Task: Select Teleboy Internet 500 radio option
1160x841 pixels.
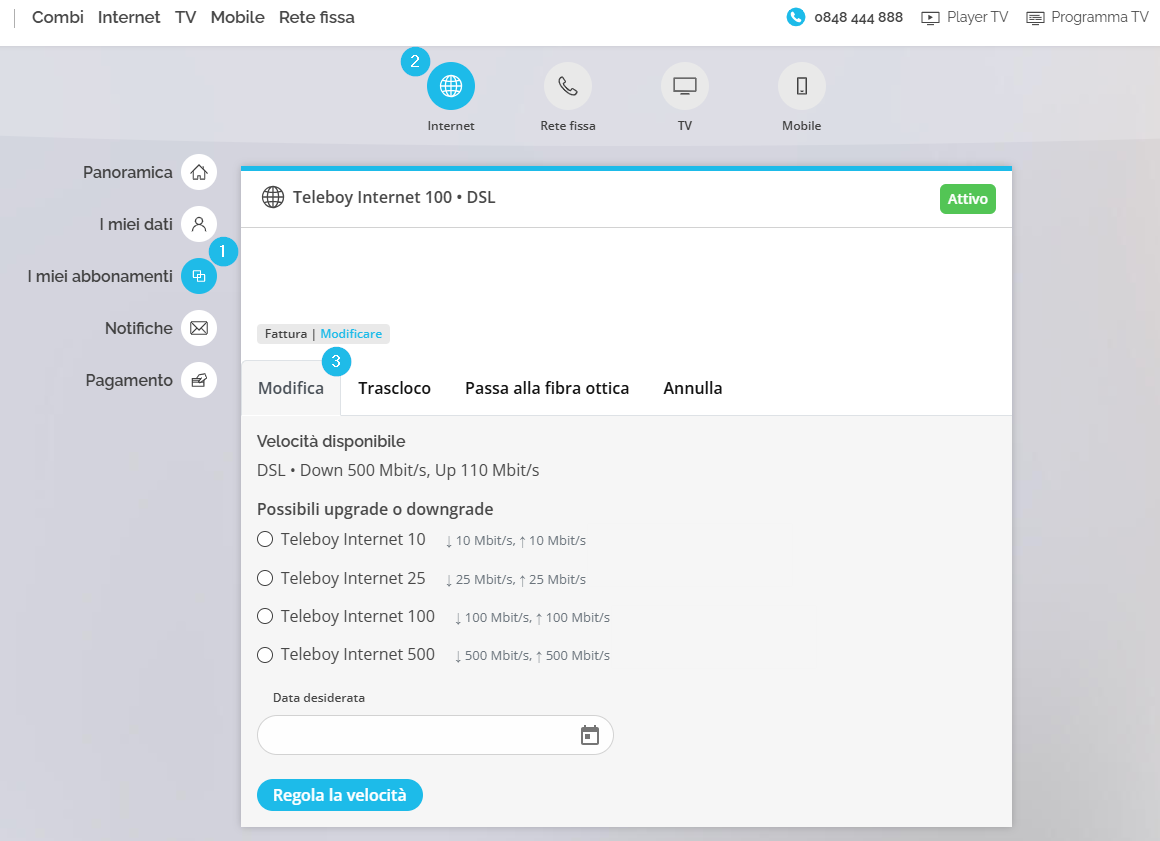Action: (x=265, y=655)
